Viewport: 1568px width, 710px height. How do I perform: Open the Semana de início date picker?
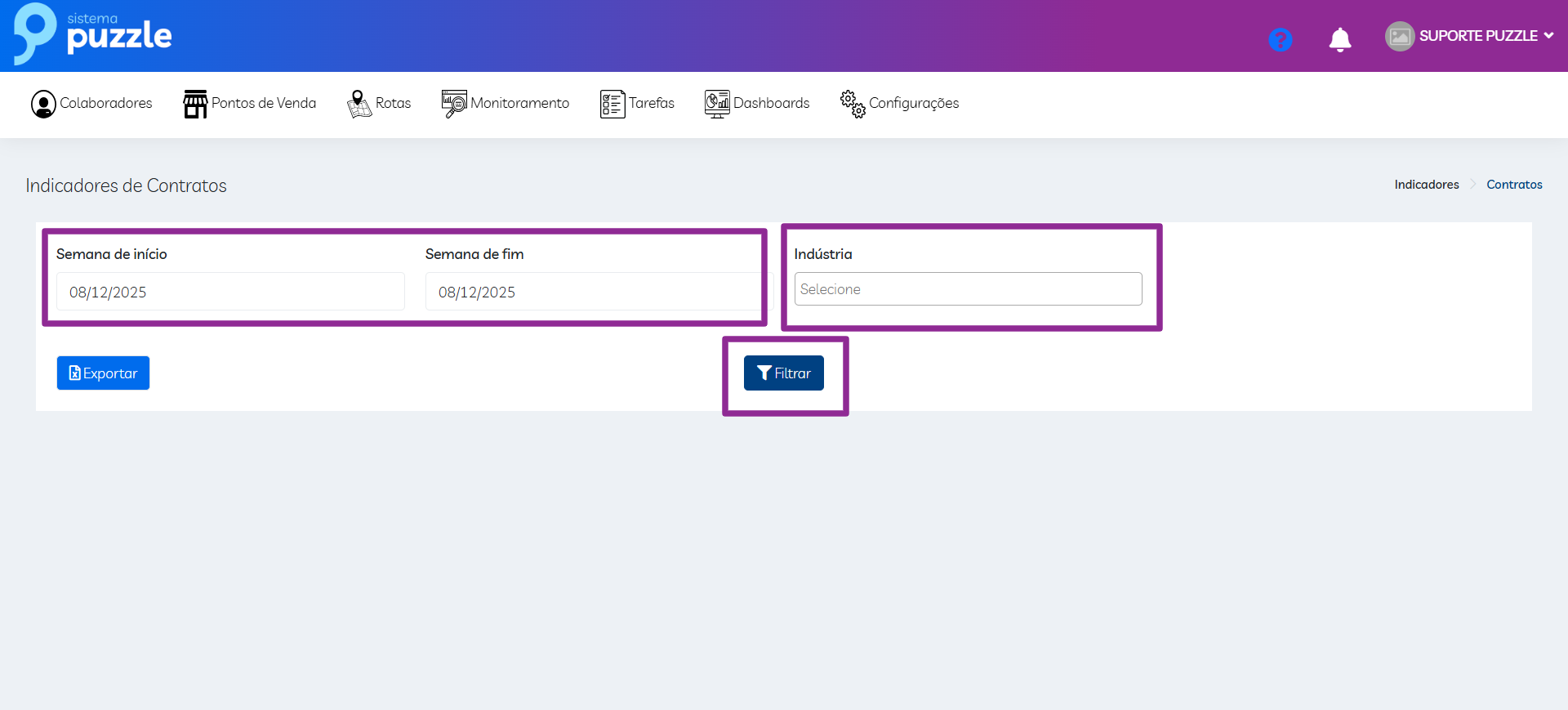pos(230,292)
